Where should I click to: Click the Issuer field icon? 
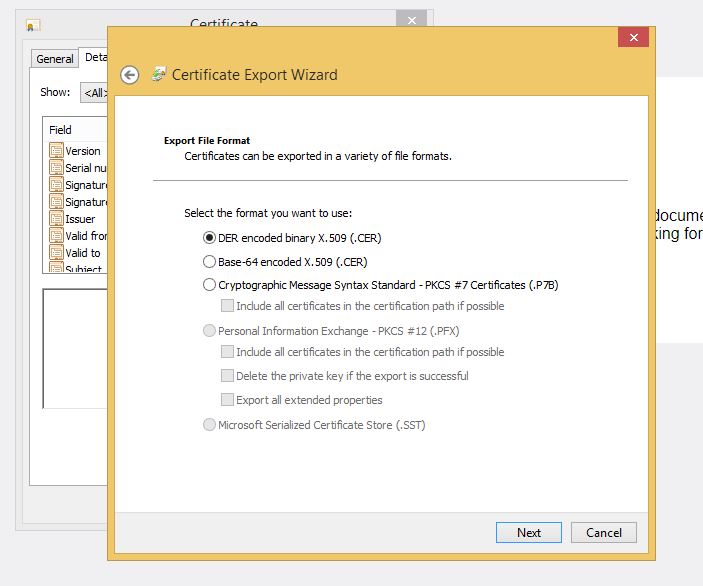56,219
